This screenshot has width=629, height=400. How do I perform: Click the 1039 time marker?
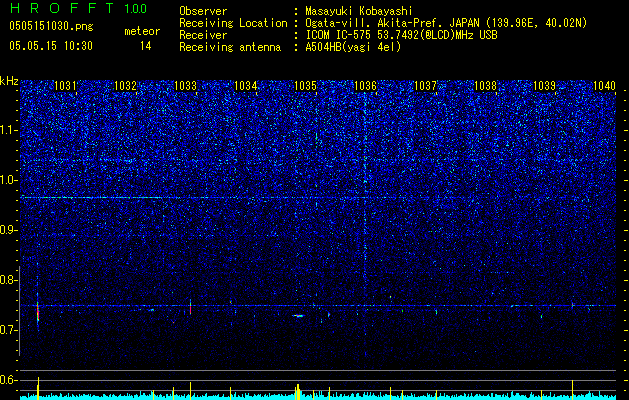click(x=545, y=85)
